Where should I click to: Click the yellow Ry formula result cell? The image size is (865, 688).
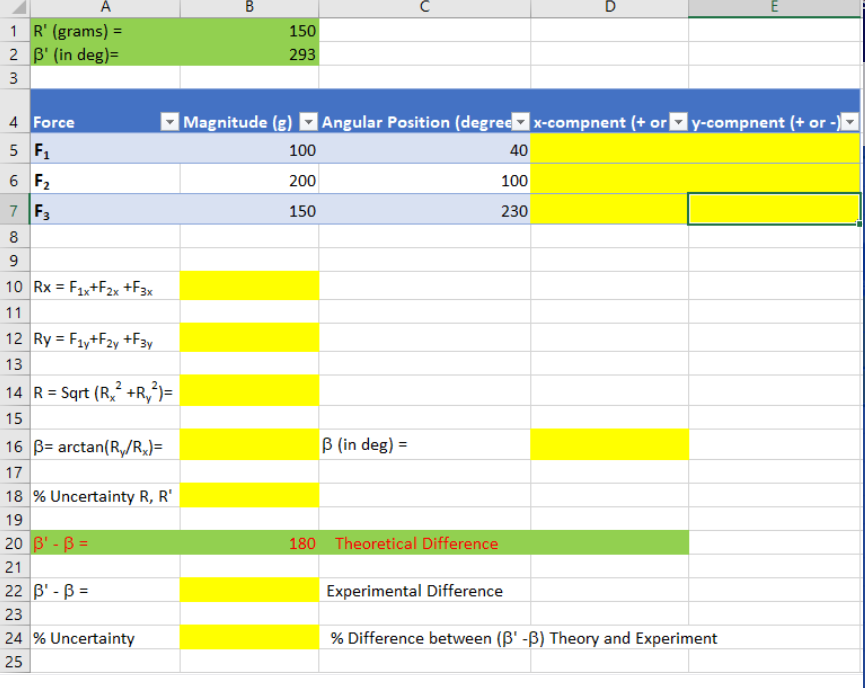point(250,338)
